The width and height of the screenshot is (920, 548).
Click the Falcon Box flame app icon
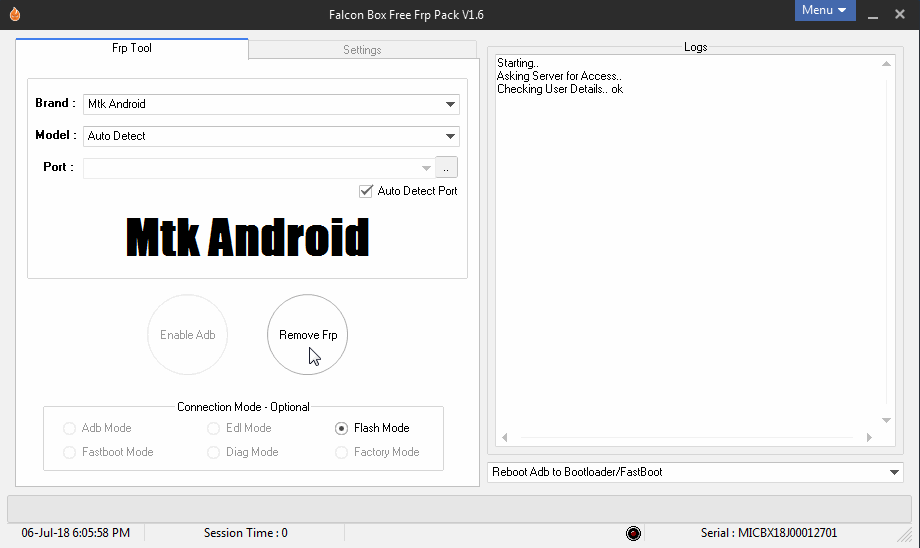15,14
